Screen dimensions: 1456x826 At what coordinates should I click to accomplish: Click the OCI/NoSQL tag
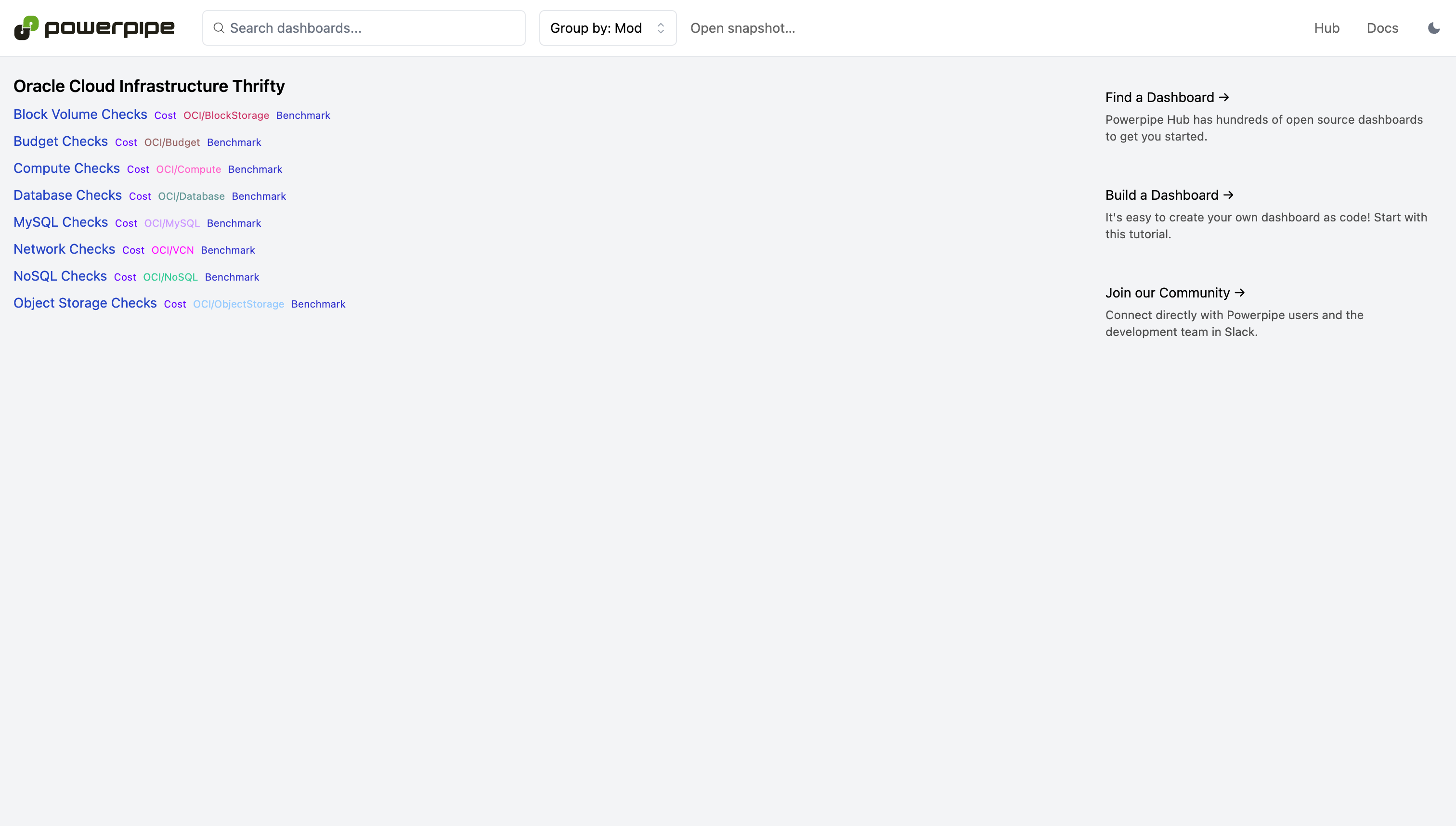point(170,277)
